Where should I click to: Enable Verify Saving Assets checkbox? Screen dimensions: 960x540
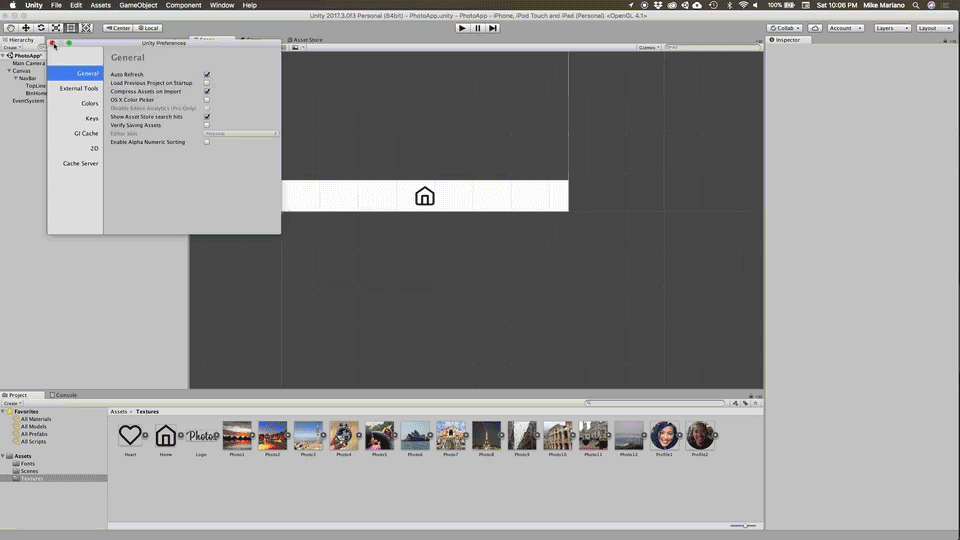[x=207, y=125]
